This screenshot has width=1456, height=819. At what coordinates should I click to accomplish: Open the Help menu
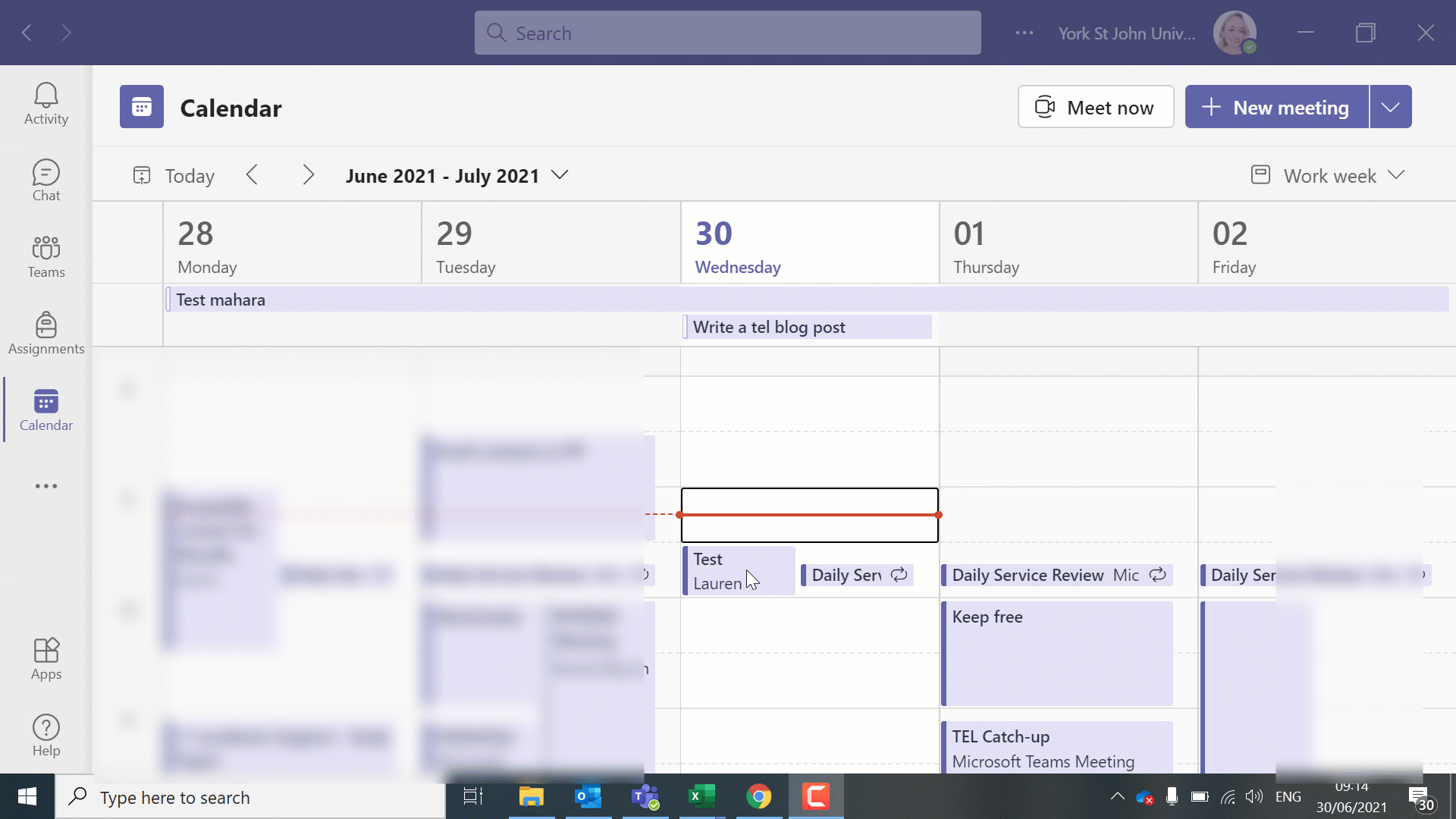pos(46,736)
